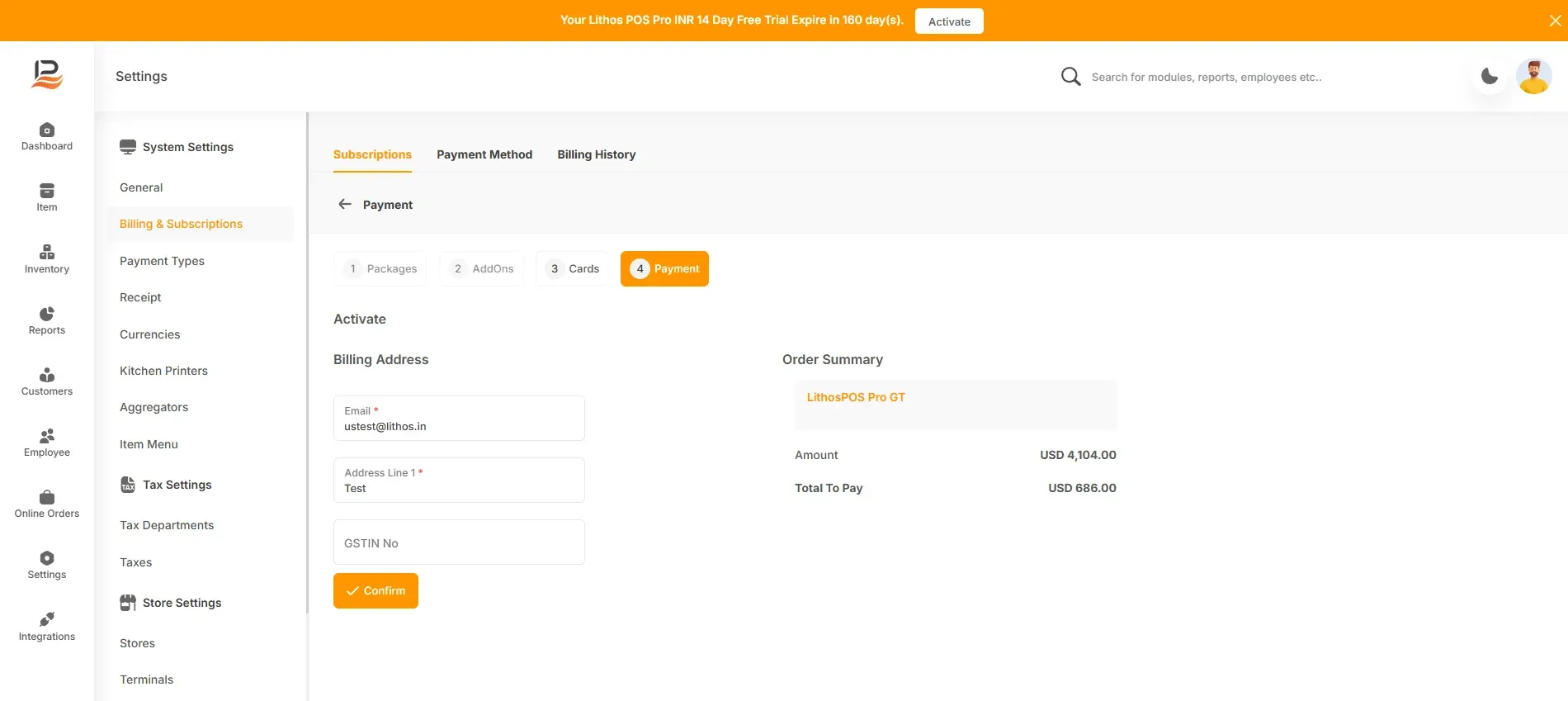
Task: Toggle dark mode moon icon
Action: click(1490, 77)
